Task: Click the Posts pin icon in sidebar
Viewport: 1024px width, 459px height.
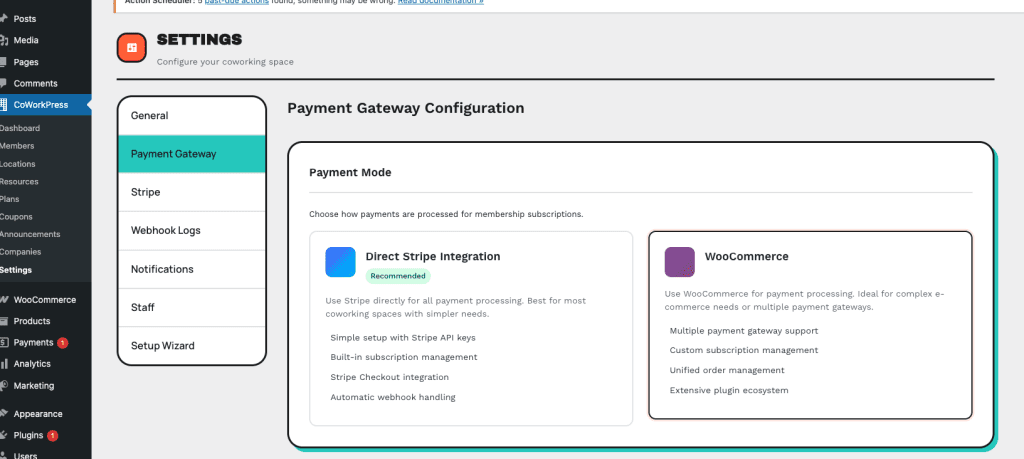Action: point(3,19)
